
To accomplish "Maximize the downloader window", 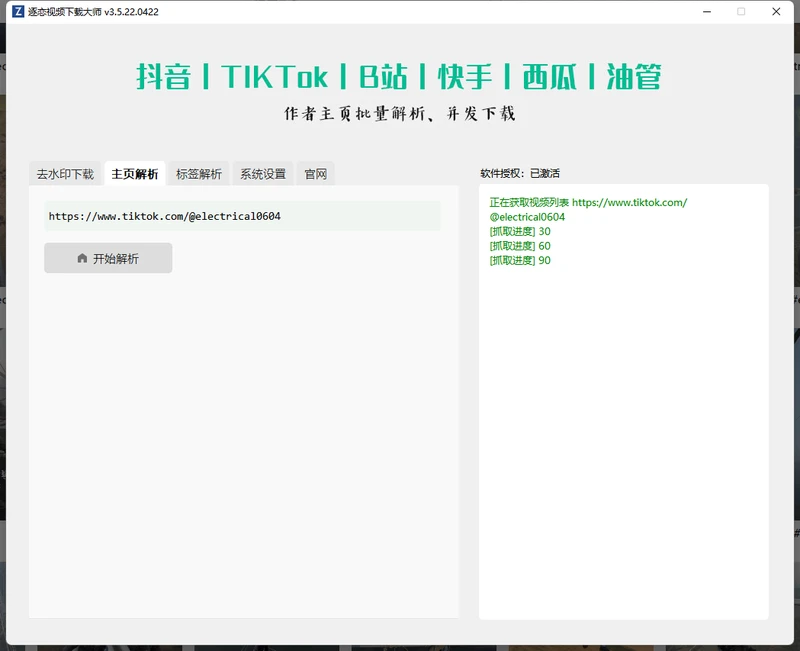I will click(741, 11).
